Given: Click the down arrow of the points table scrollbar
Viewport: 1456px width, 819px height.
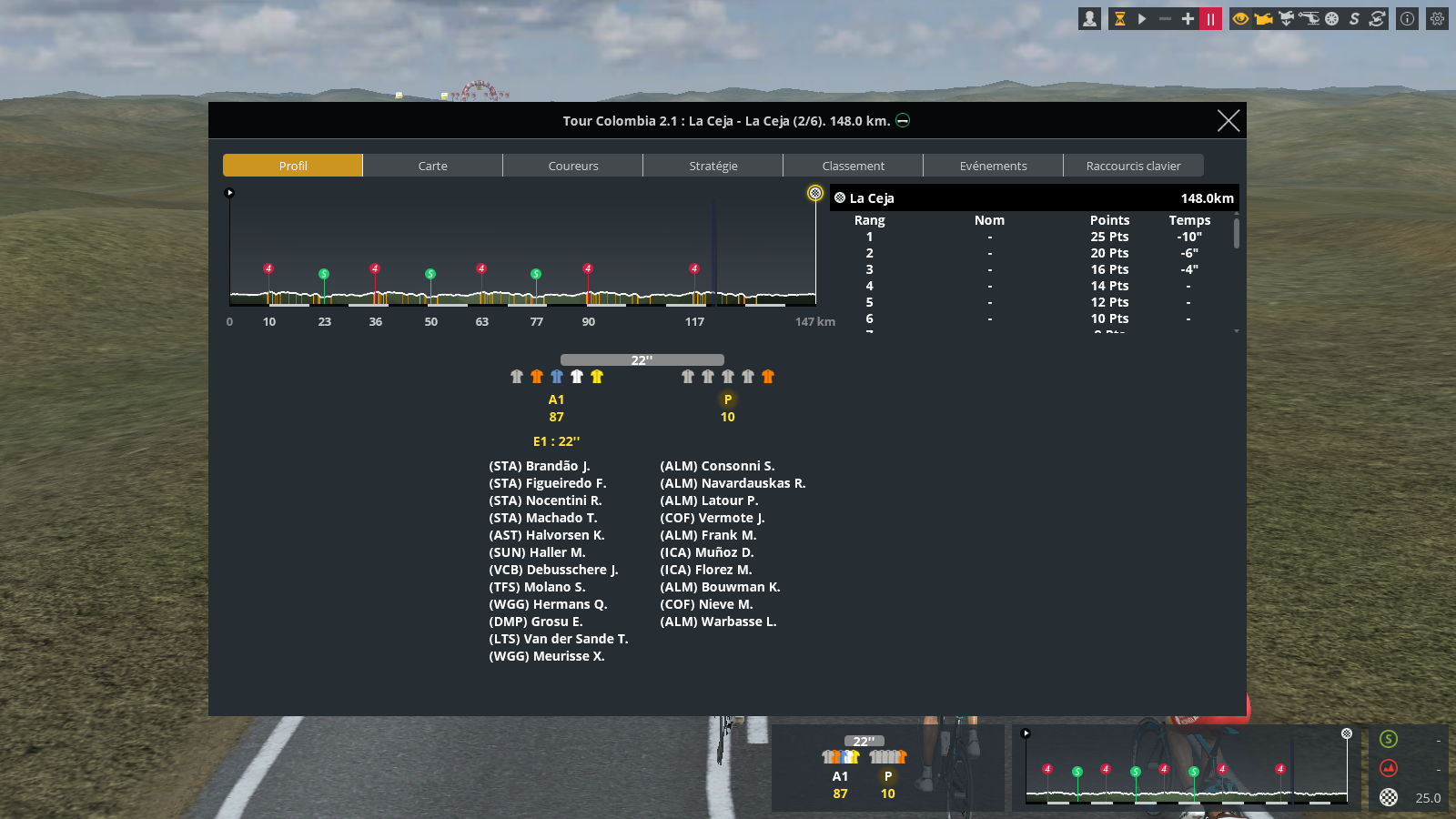Looking at the screenshot, I should coord(1237,331).
